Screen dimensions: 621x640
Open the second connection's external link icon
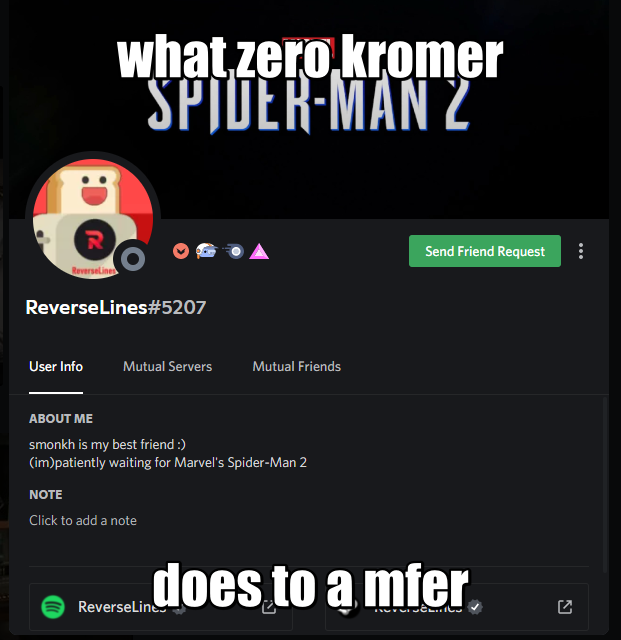coord(565,607)
